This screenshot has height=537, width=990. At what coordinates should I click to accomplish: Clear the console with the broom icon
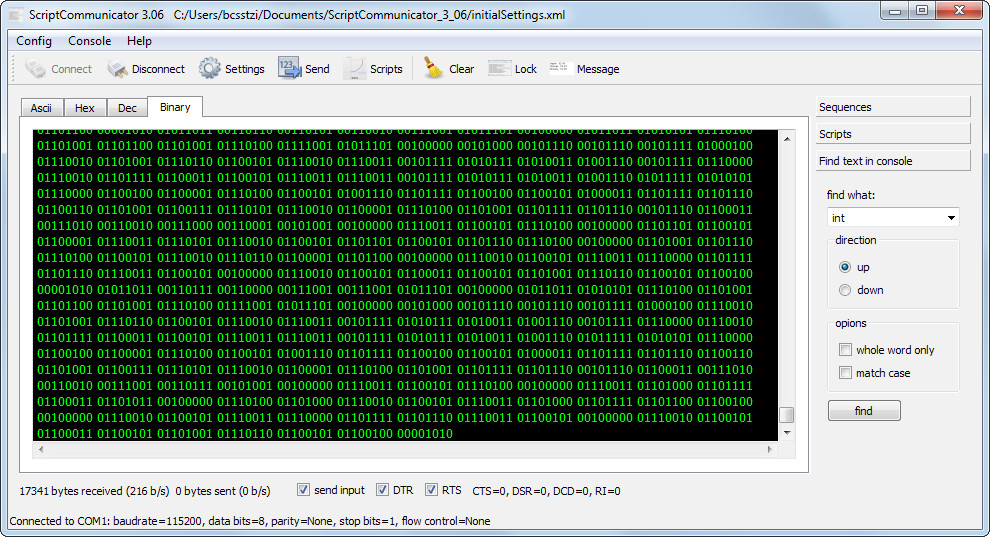[434, 68]
